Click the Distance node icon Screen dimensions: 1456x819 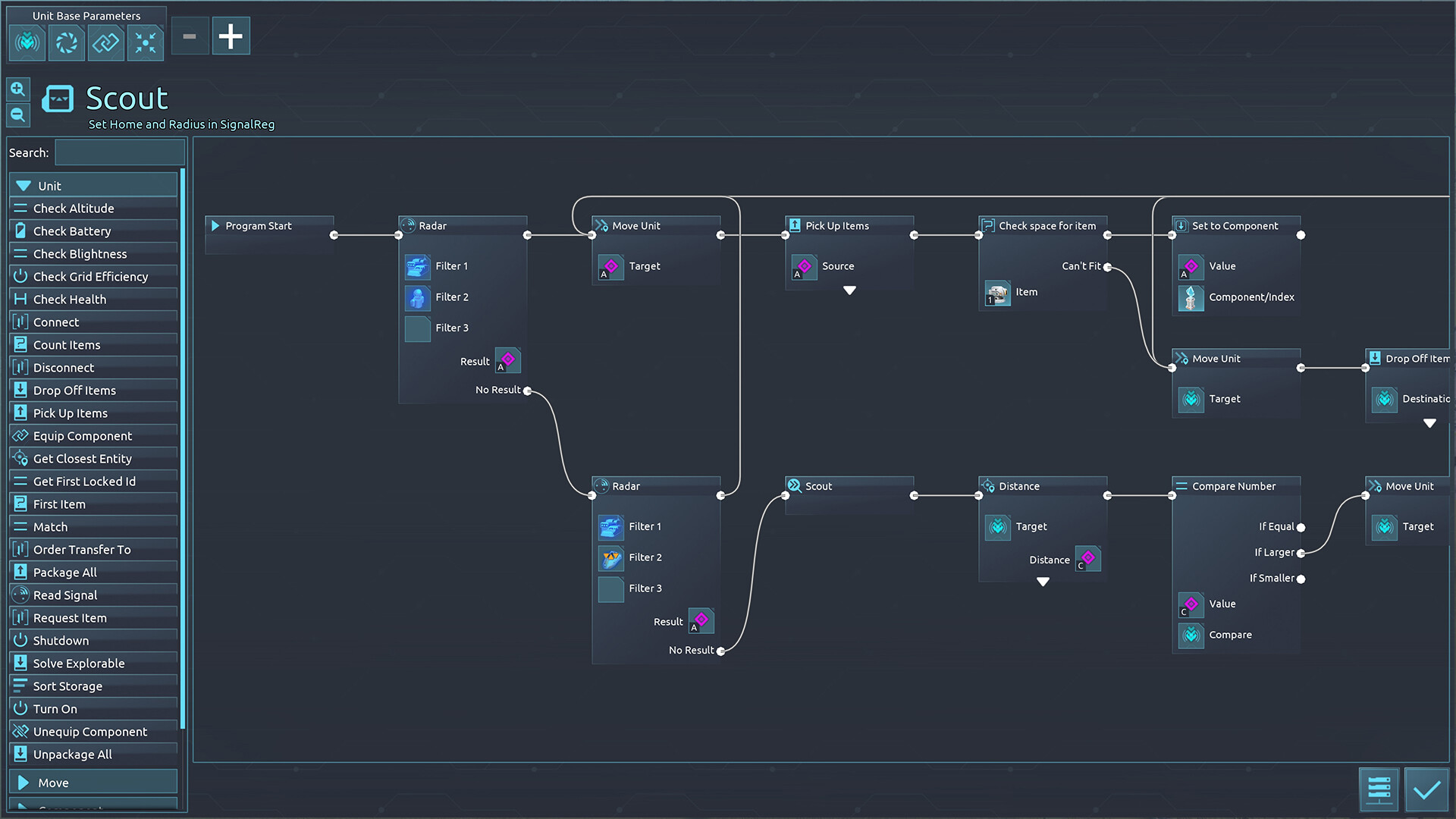[989, 485]
